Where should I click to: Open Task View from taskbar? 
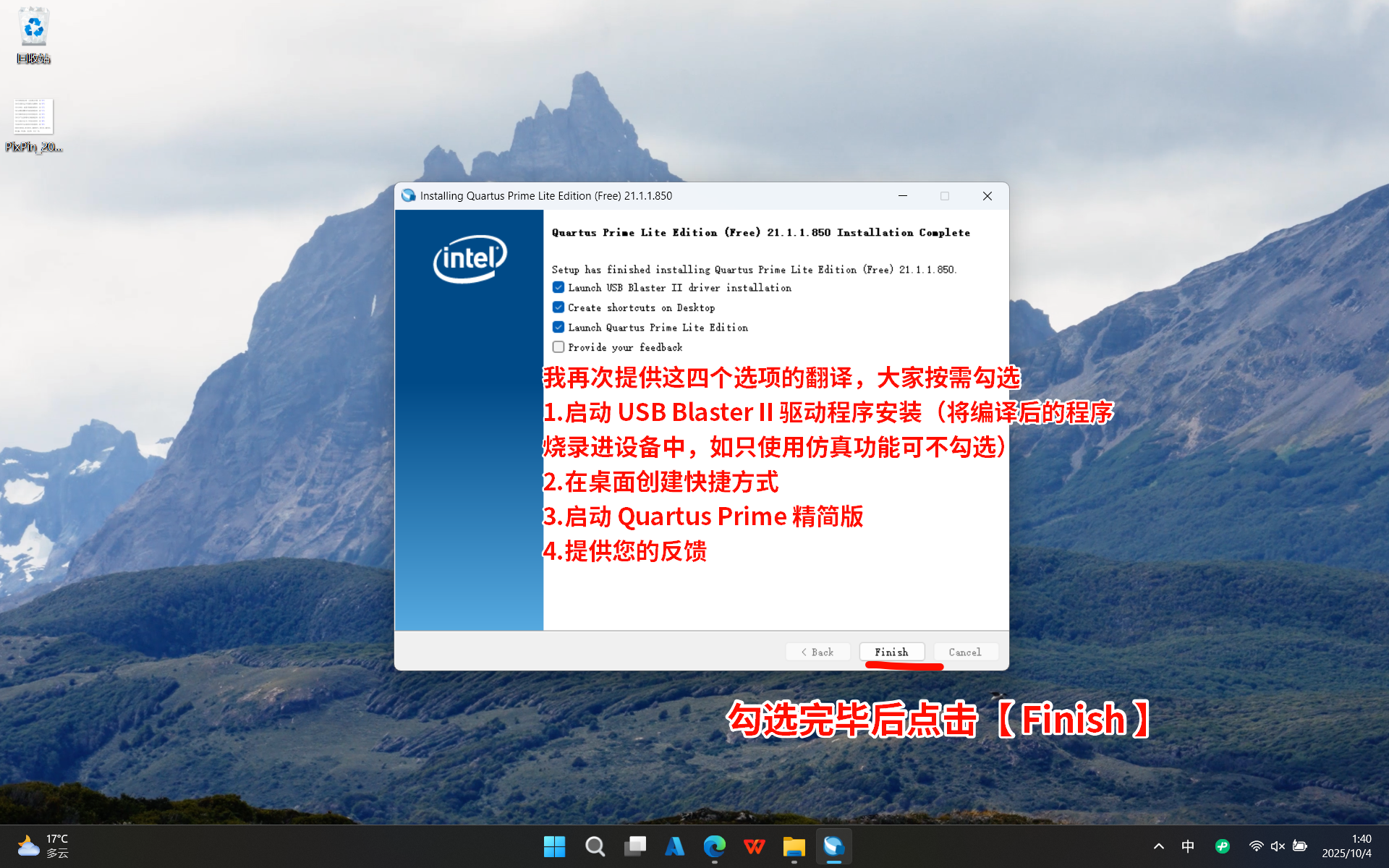point(635,846)
